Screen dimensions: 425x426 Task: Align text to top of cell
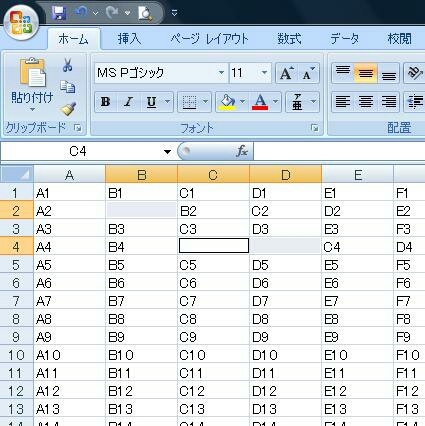[343, 73]
